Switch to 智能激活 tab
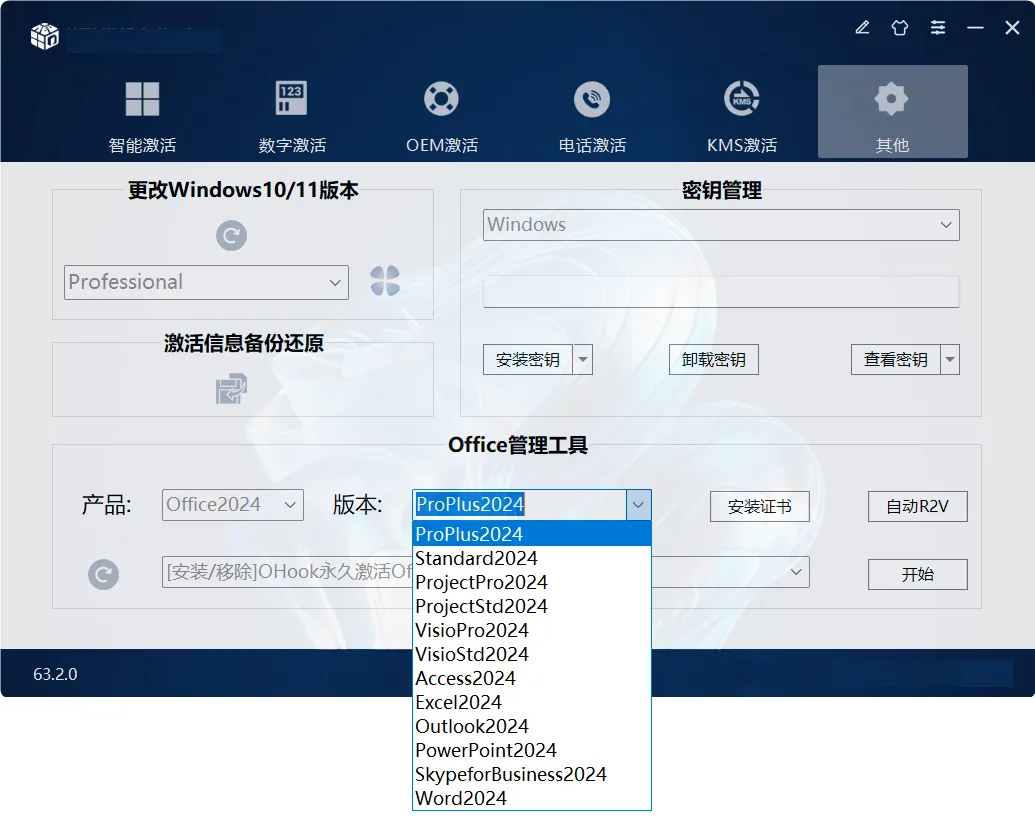Viewport: 1035px width, 819px height. point(143,116)
